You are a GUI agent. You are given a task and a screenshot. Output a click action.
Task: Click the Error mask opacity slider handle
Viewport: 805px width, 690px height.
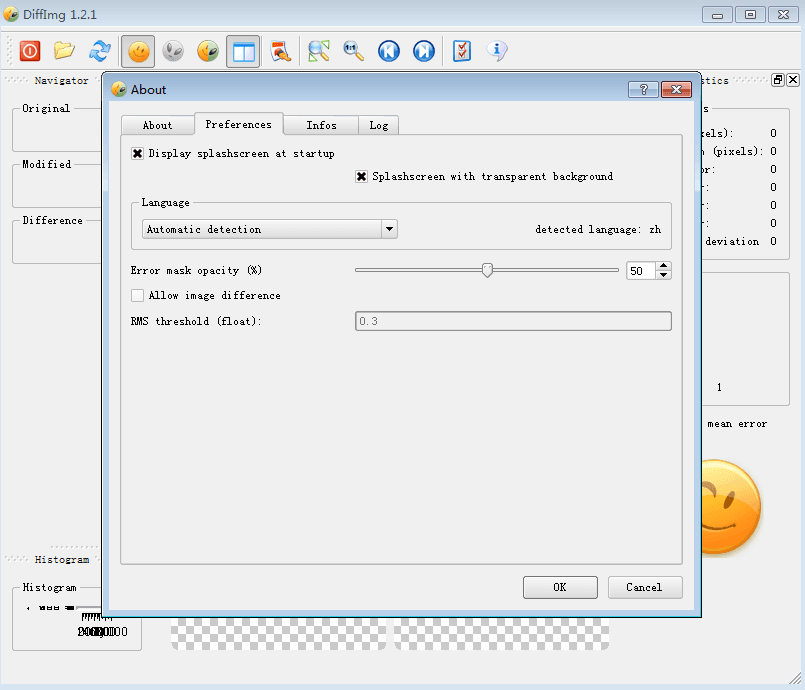click(487, 270)
